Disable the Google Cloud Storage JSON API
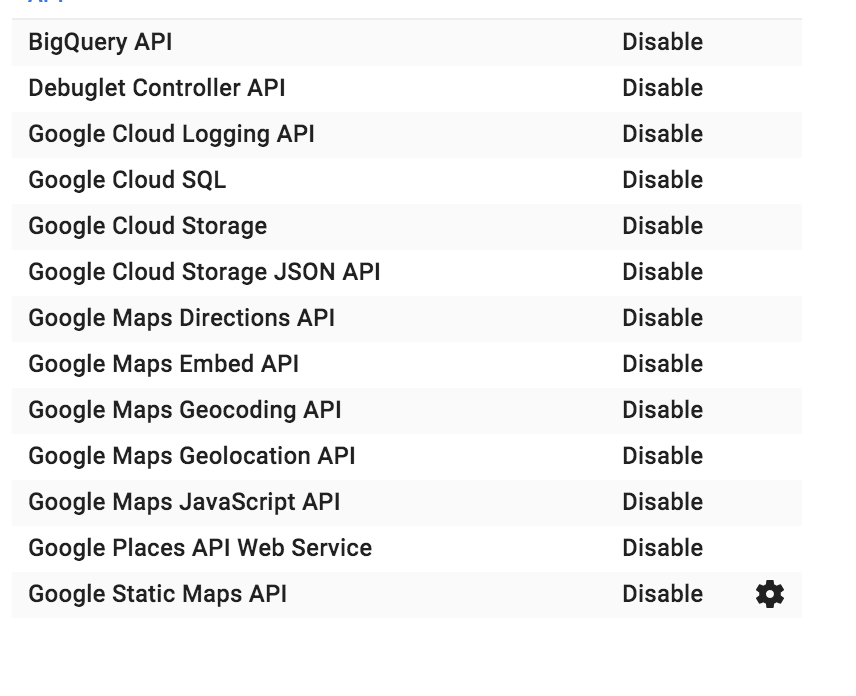 click(x=663, y=272)
